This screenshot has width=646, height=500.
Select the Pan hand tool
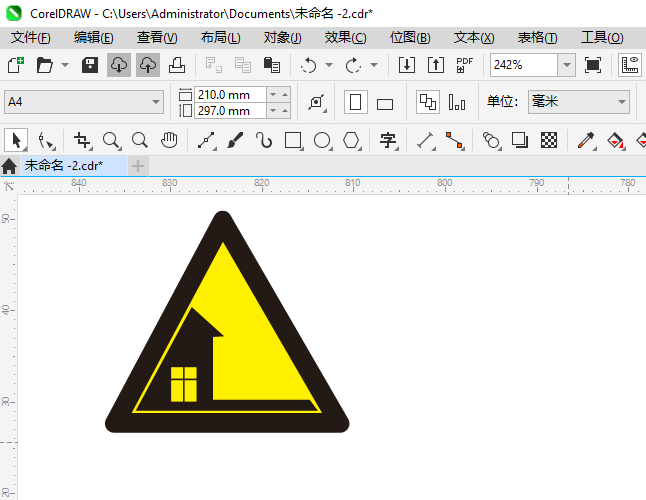[169, 140]
